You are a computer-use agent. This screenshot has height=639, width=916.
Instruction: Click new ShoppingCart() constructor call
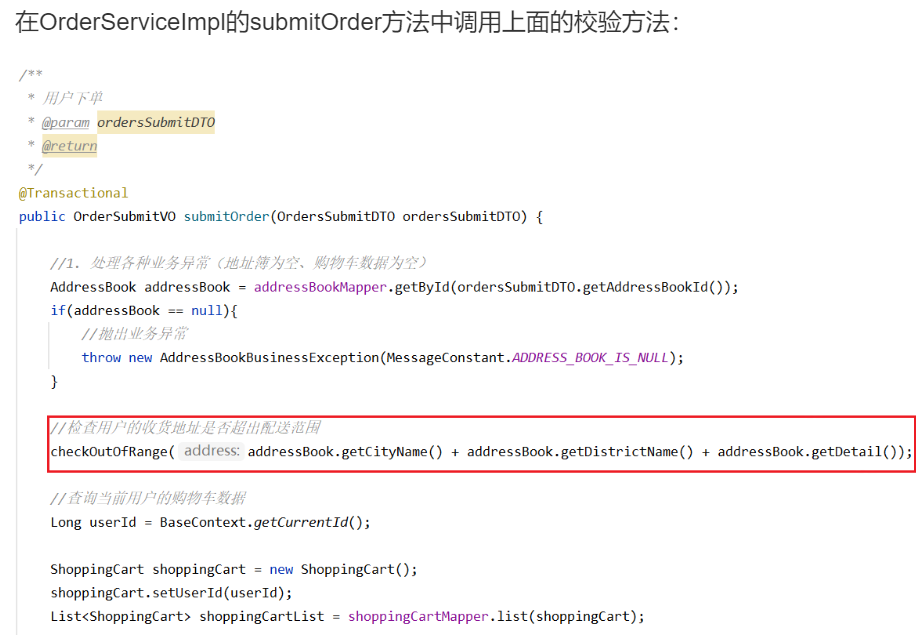tap(339, 569)
